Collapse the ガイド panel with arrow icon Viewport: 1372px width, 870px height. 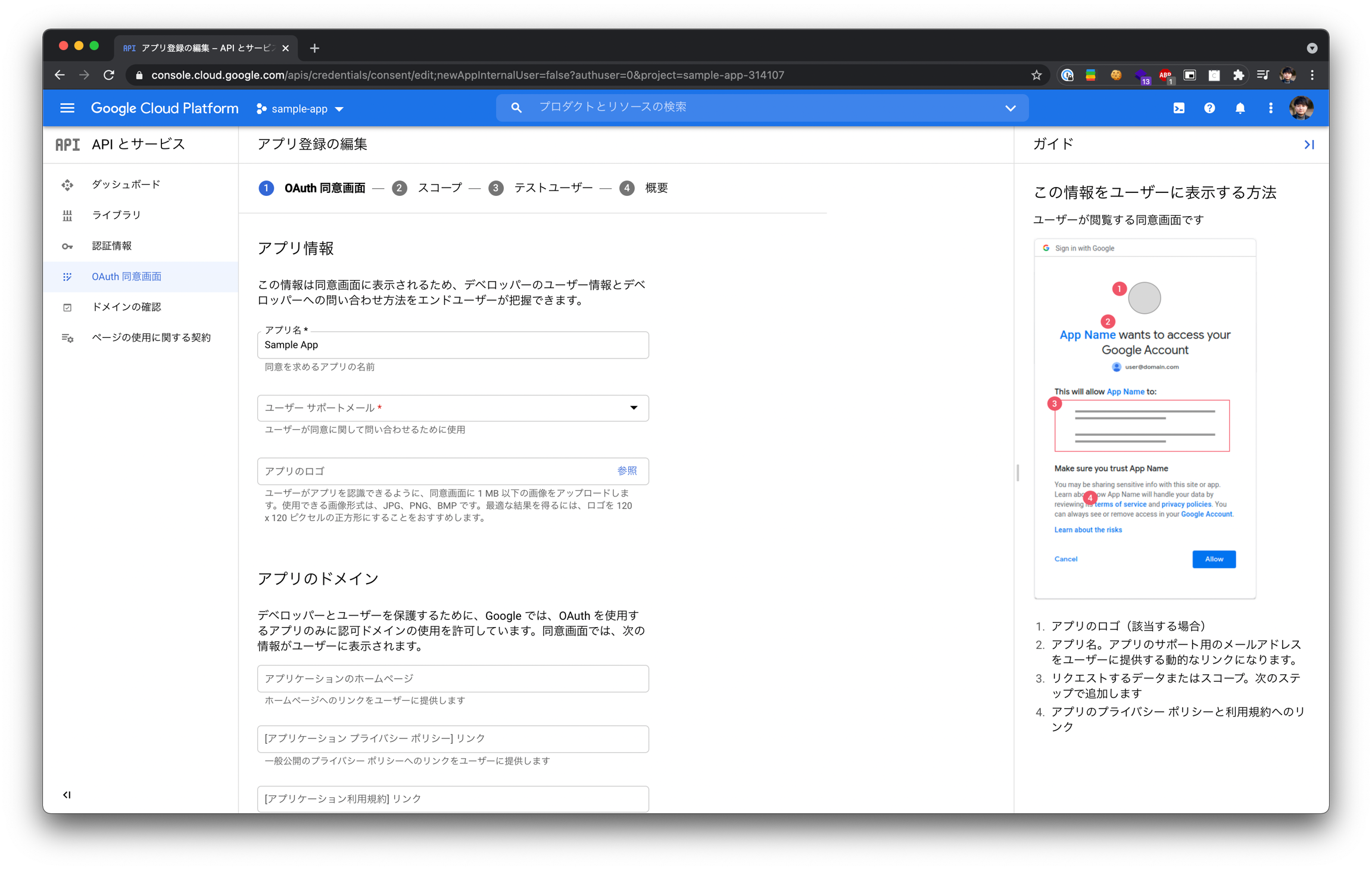[x=1308, y=145]
